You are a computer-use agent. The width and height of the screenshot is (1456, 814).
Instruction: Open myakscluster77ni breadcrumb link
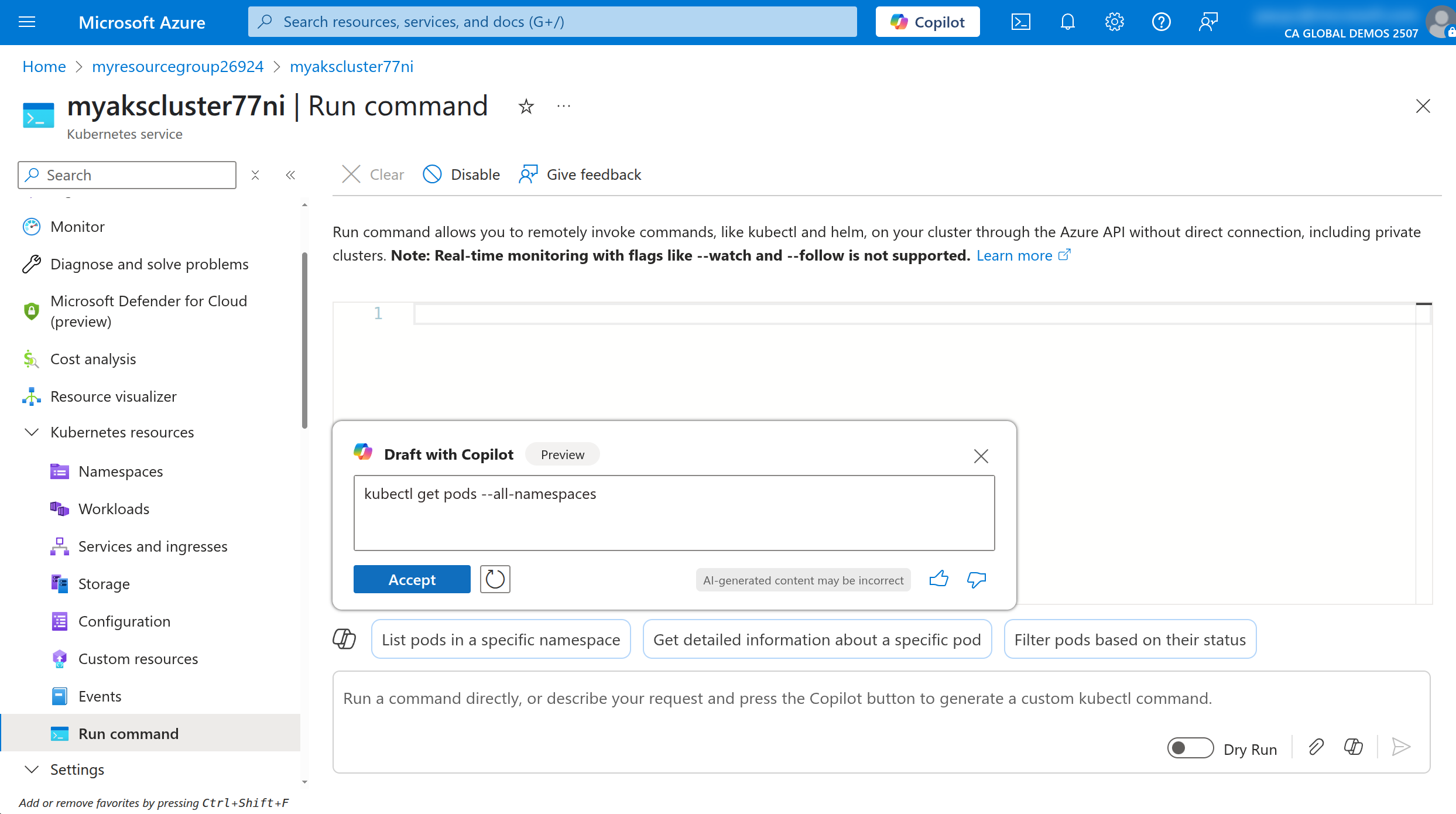pos(351,66)
